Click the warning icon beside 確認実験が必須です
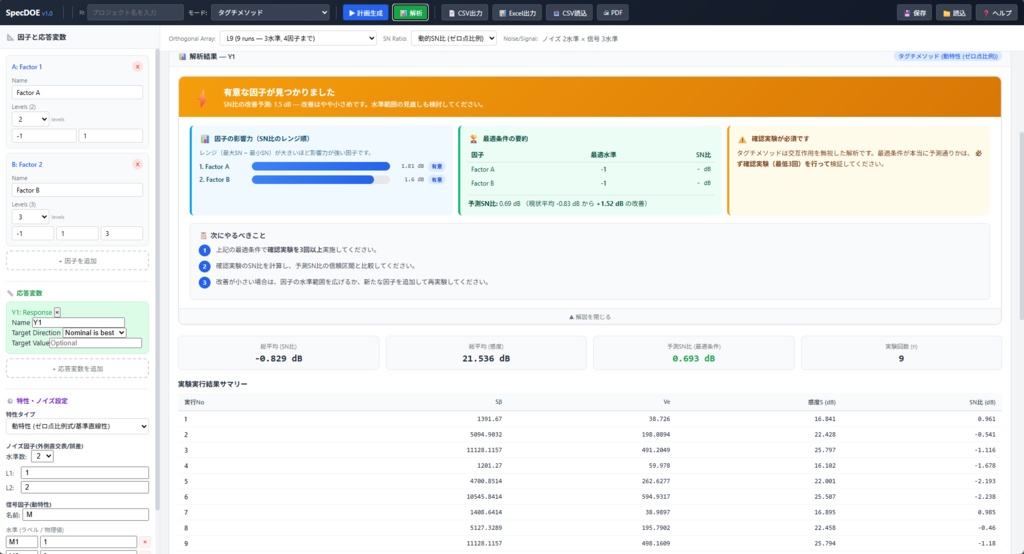Image resolution: width=1024 pixels, height=554 pixels. click(x=742, y=139)
